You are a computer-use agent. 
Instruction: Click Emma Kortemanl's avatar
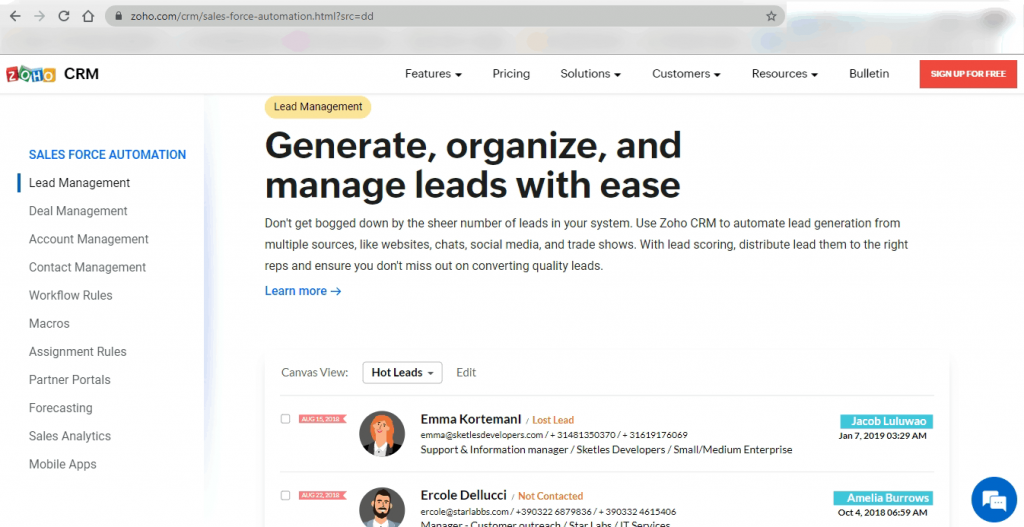click(382, 434)
